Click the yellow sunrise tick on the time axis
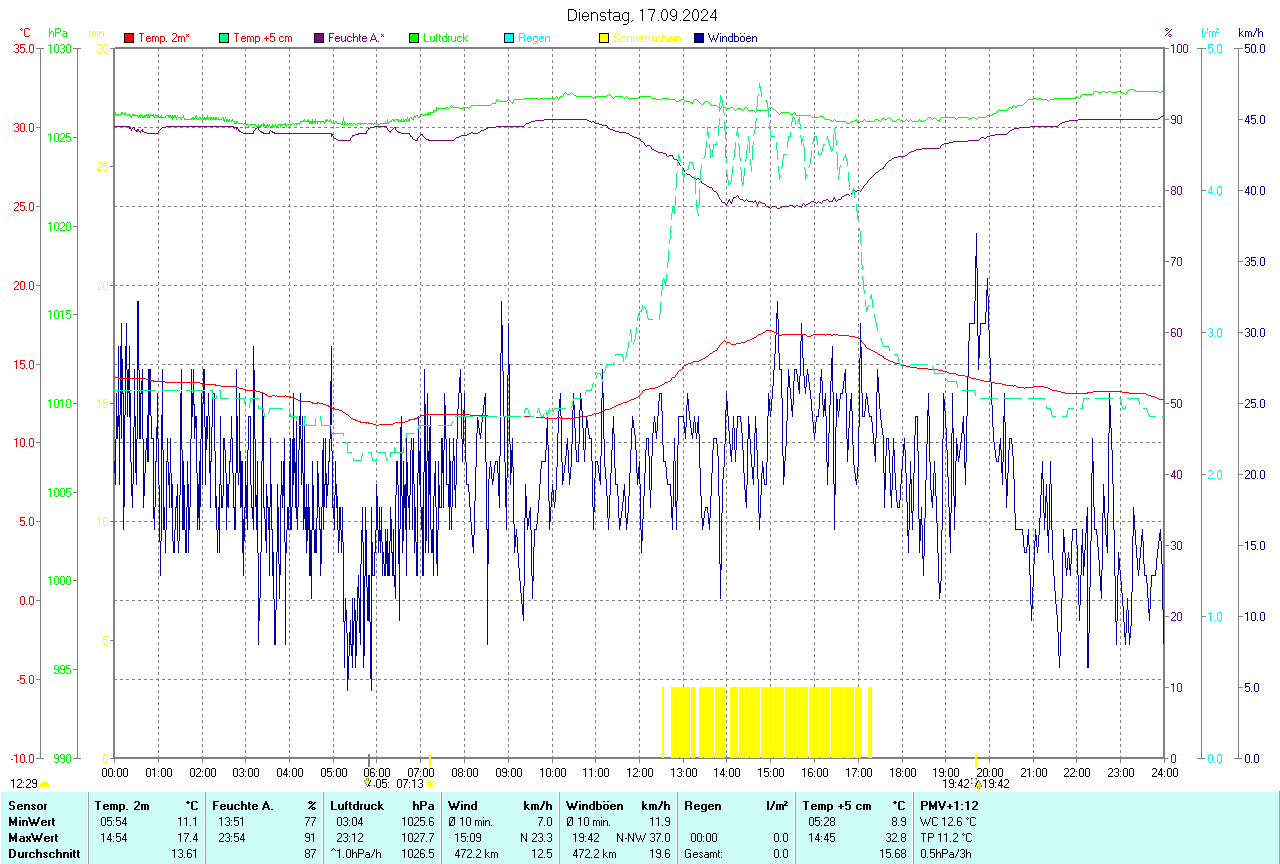Image resolution: width=1280 pixels, height=864 pixels. click(430, 758)
